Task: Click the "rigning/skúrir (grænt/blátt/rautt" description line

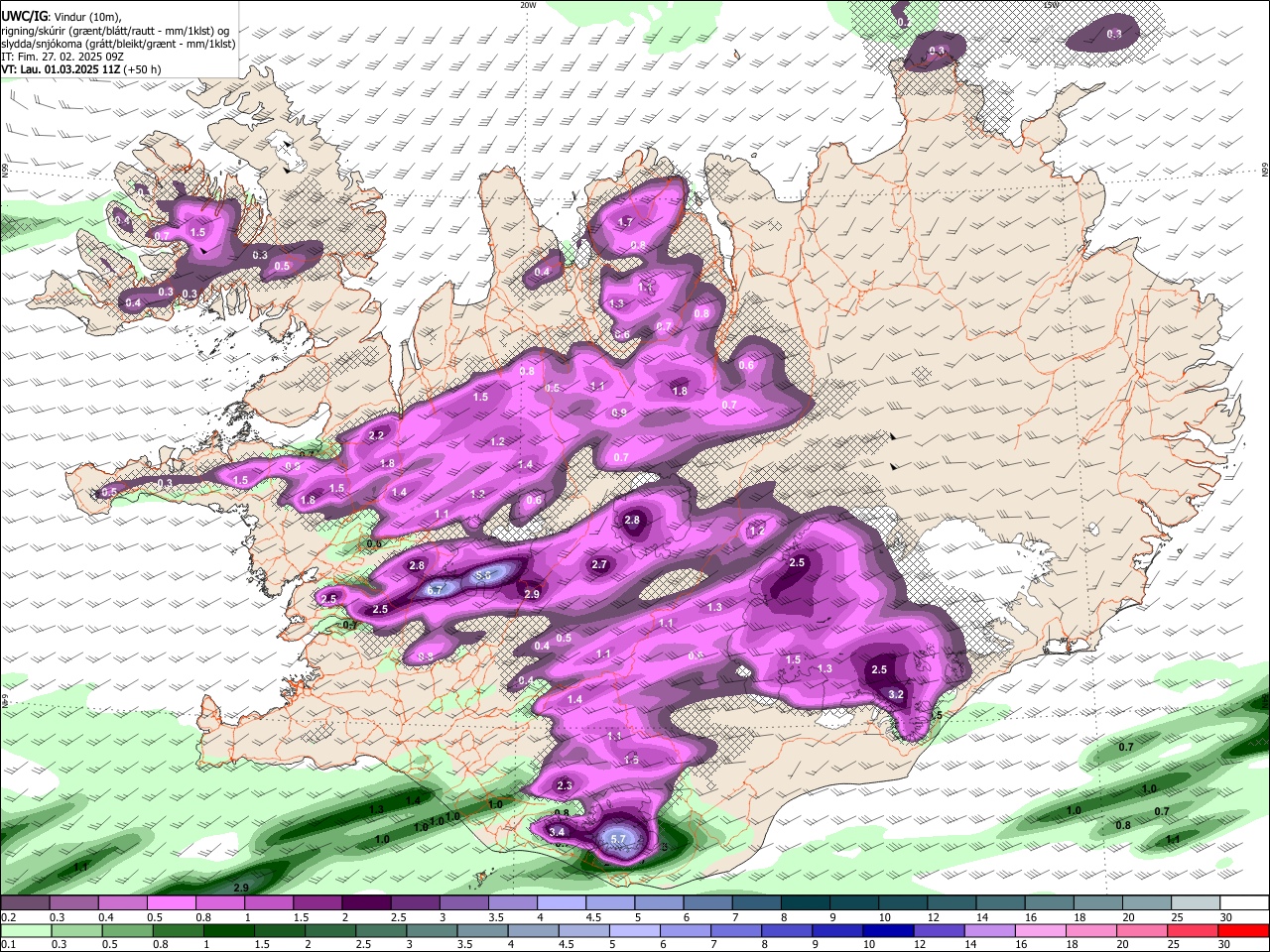Action: tap(115, 31)
